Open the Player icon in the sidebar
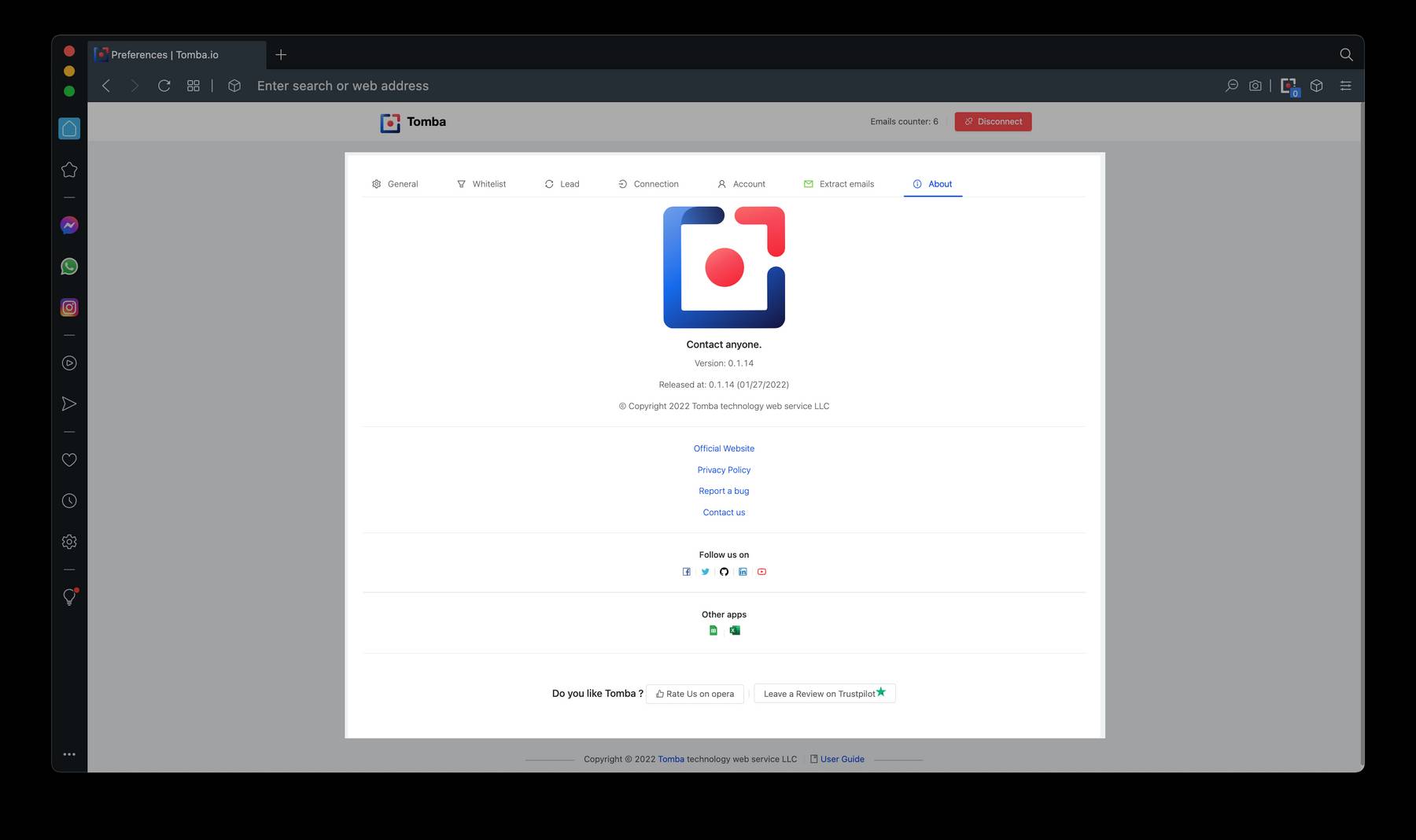This screenshot has width=1416, height=840. click(69, 363)
